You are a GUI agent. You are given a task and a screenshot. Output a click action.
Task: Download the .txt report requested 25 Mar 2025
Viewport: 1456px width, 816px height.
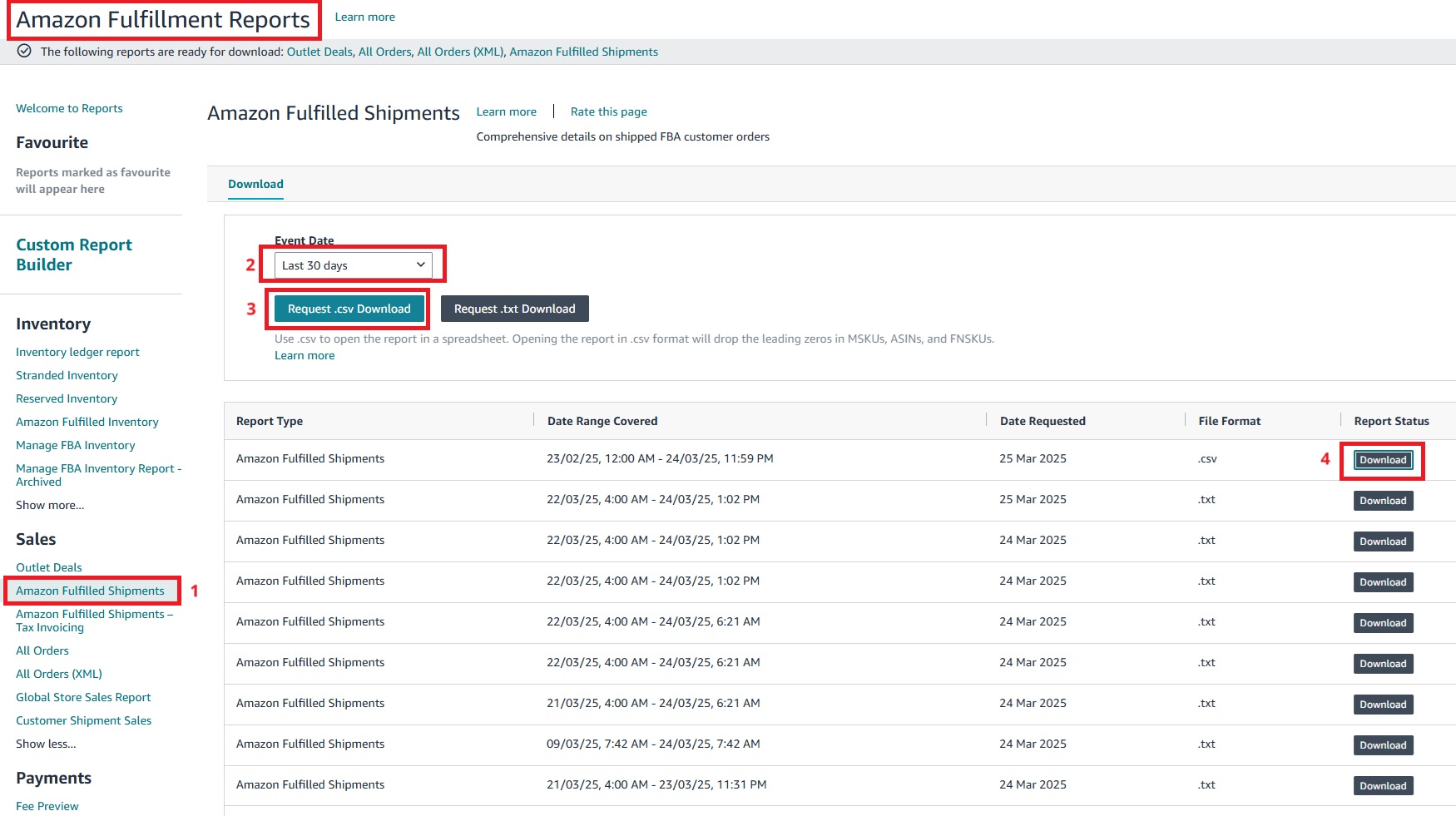(1383, 501)
